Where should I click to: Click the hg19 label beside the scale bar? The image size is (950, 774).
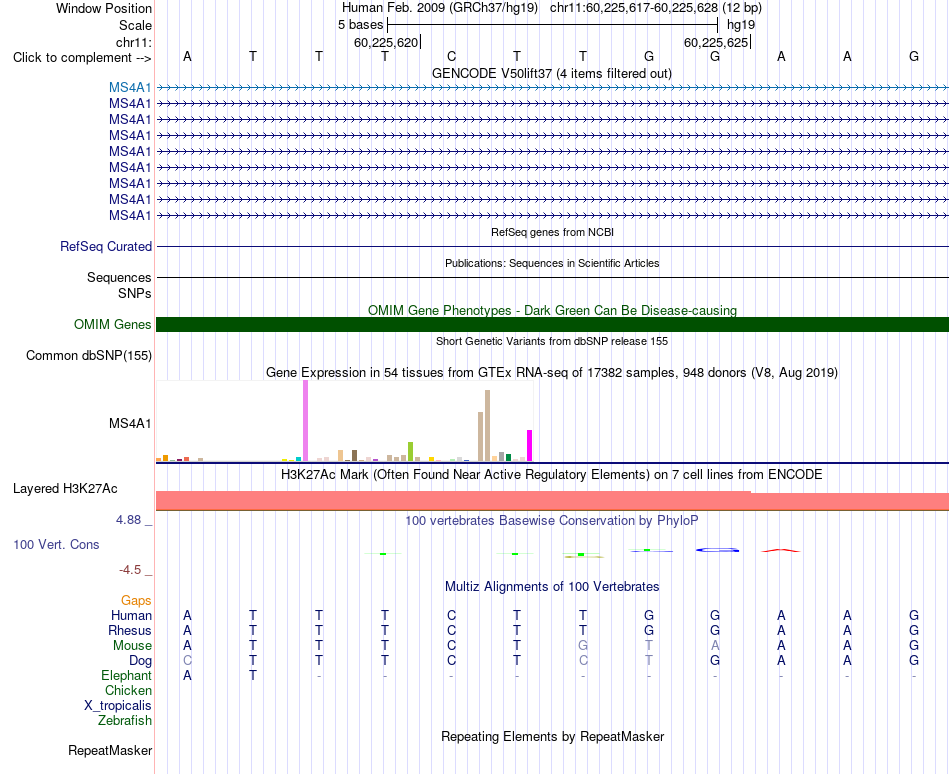pyautogui.click(x=741, y=25)
